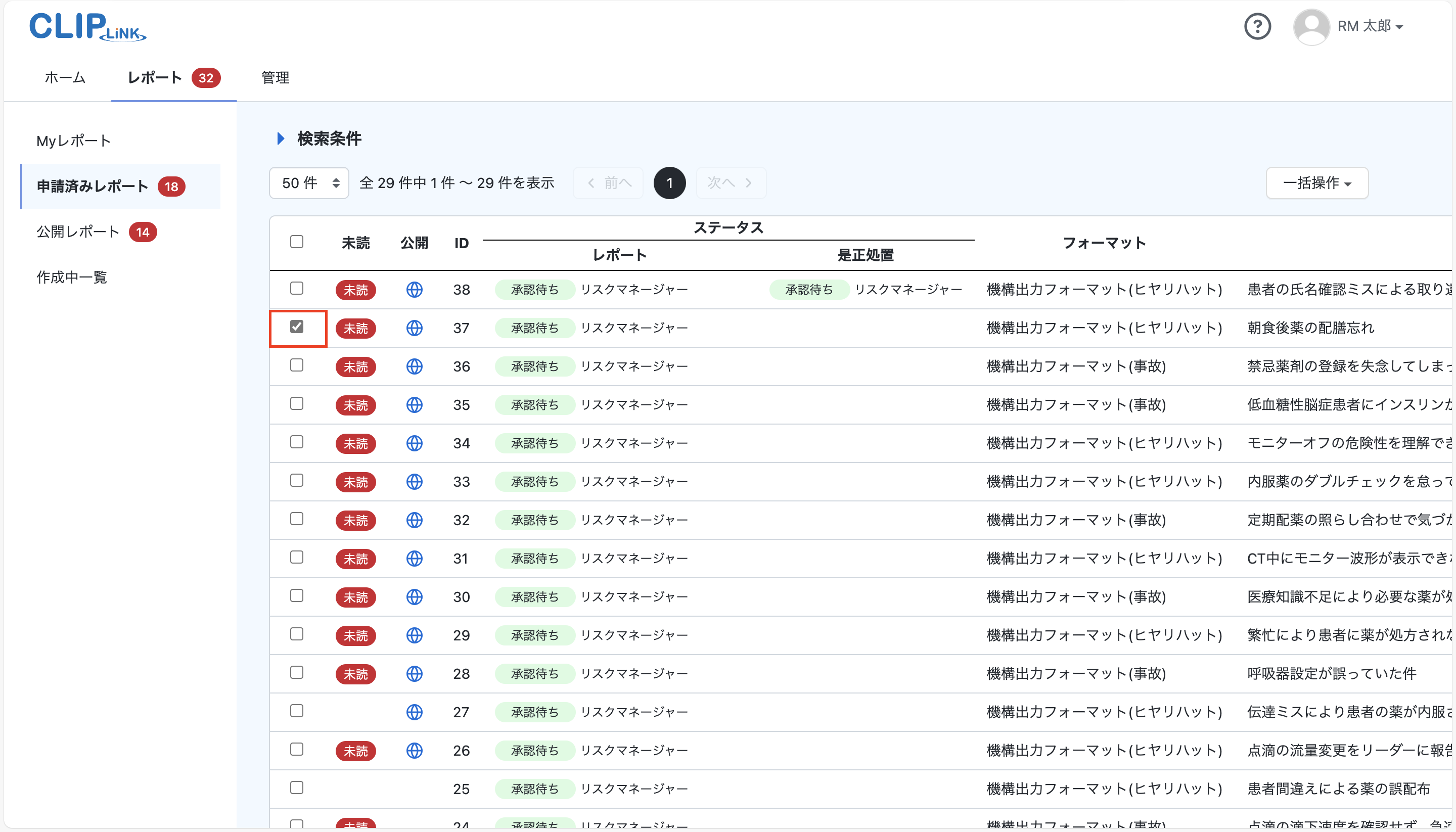This screenshot has height=832, width=1456.
Task: Open the report titled 朝食後薬の配膳忘れ
Action: point(1310,328)
